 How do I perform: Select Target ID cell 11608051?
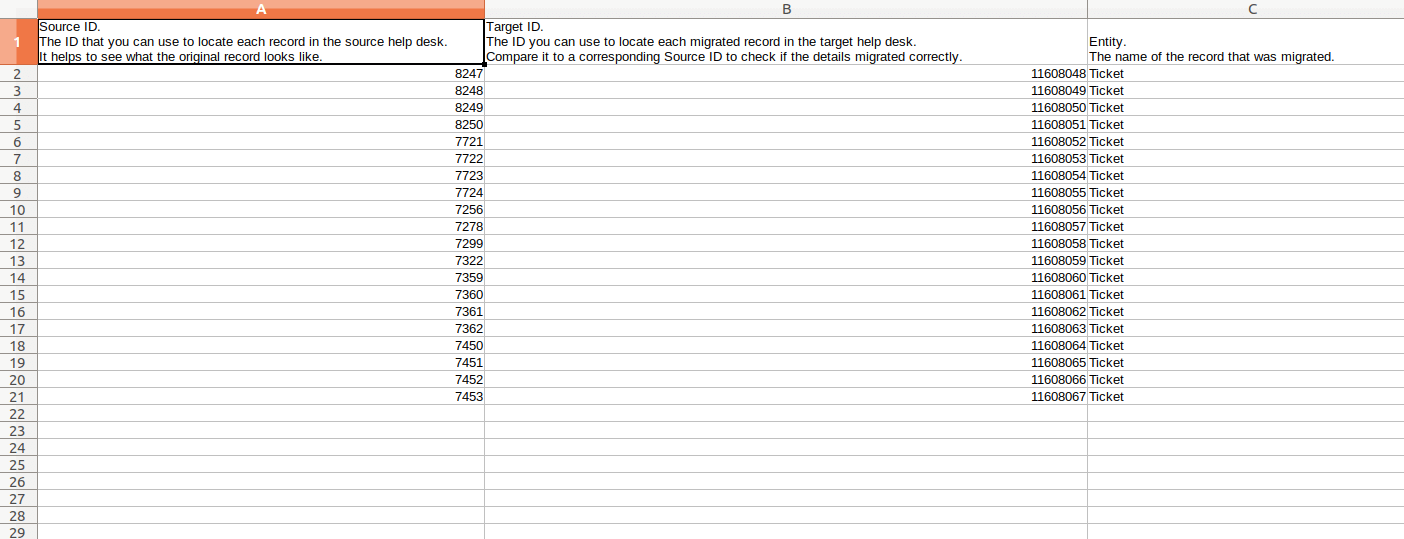click(786, 125)
